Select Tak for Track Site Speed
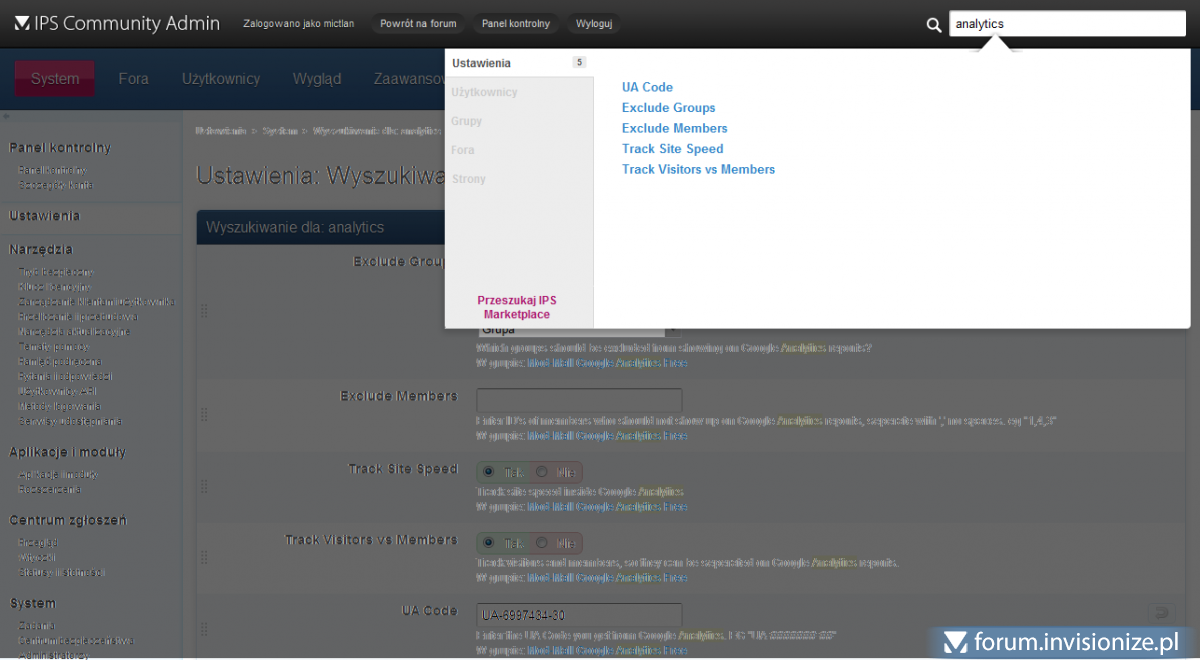This screenshot has height=660, width=1200. 489,472
